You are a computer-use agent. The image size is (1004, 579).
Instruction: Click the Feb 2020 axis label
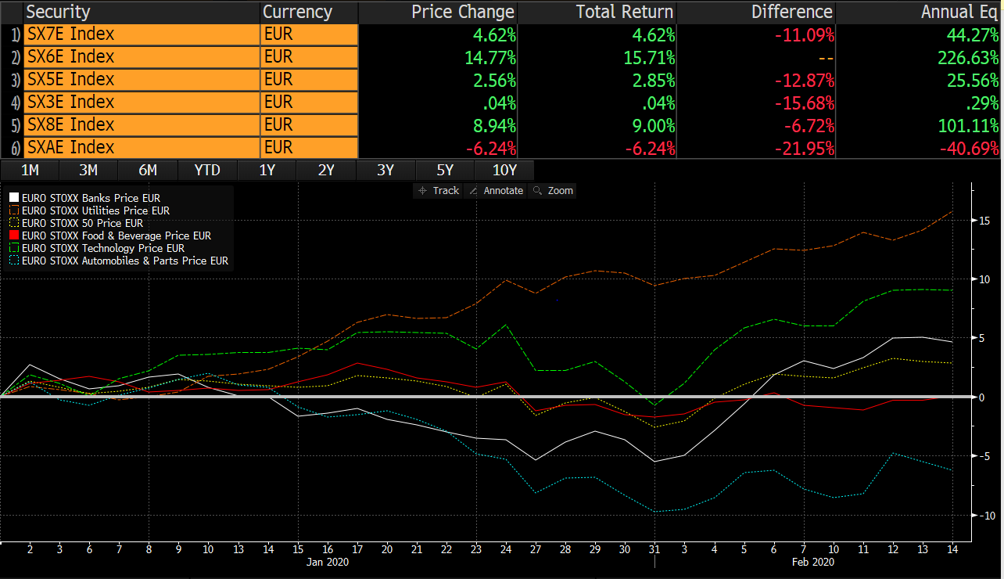coord(813,562)
